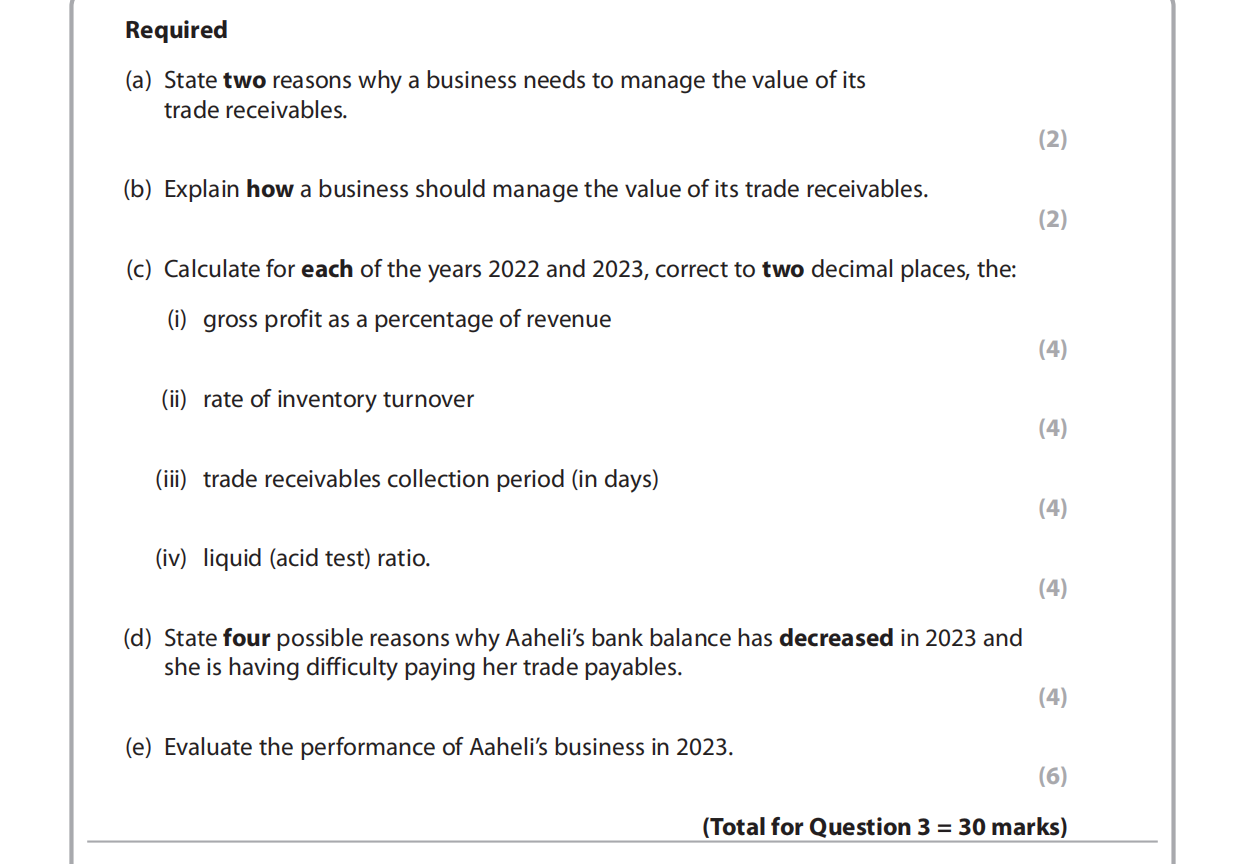Click bold word "each" in question (c)
The image size is (1242, 864).
pyautogui.click(x=327, y=269)
